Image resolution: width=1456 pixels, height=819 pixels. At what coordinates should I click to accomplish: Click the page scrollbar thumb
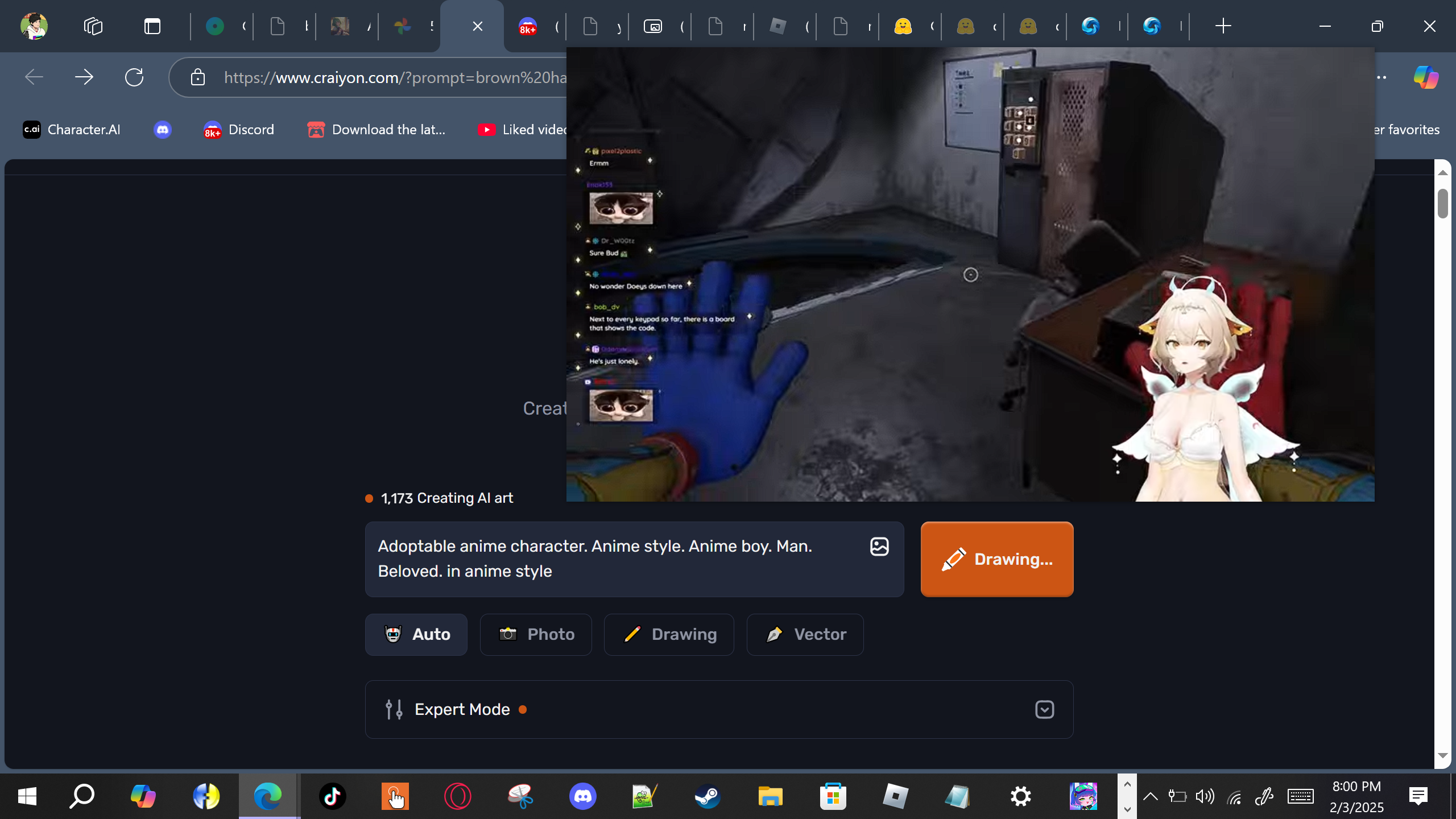1443,203
